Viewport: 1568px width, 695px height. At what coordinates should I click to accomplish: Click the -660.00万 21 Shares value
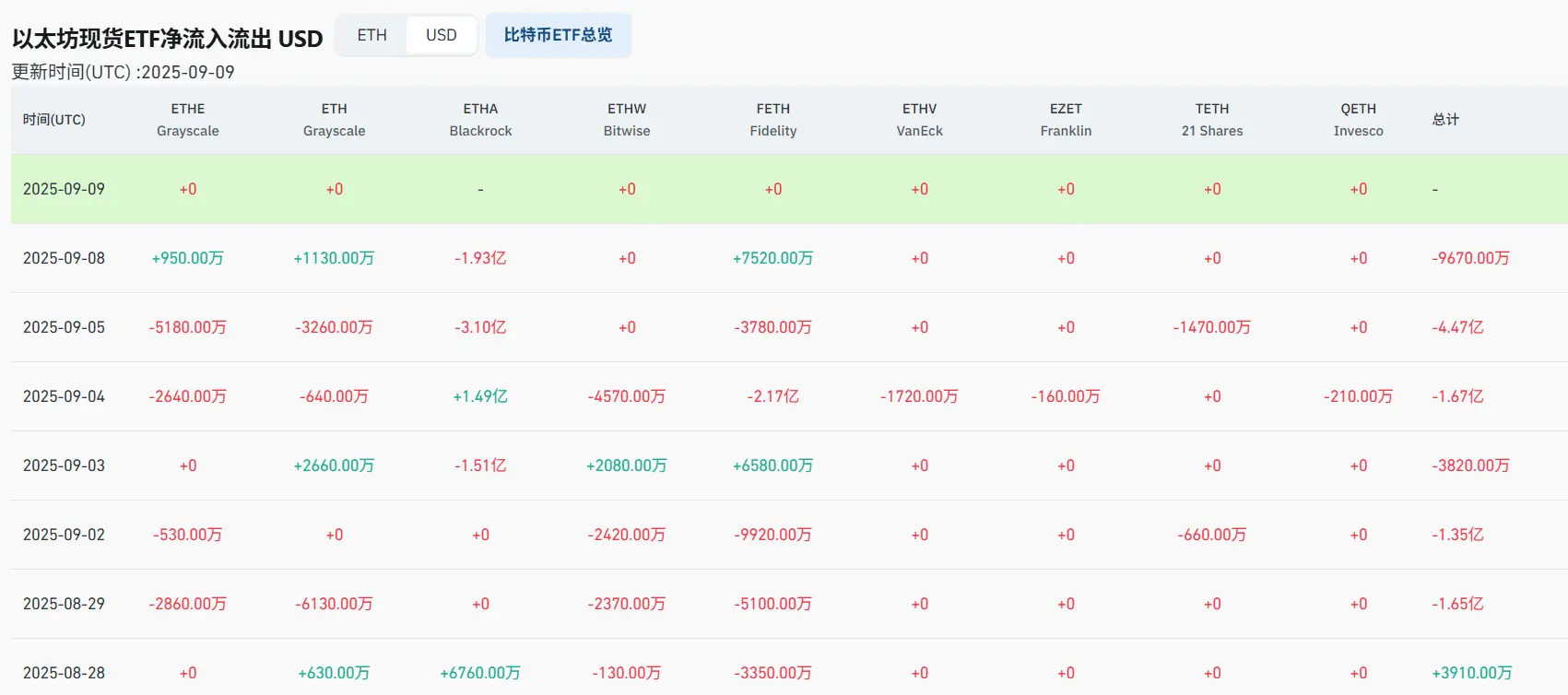tap(1212, 535)
